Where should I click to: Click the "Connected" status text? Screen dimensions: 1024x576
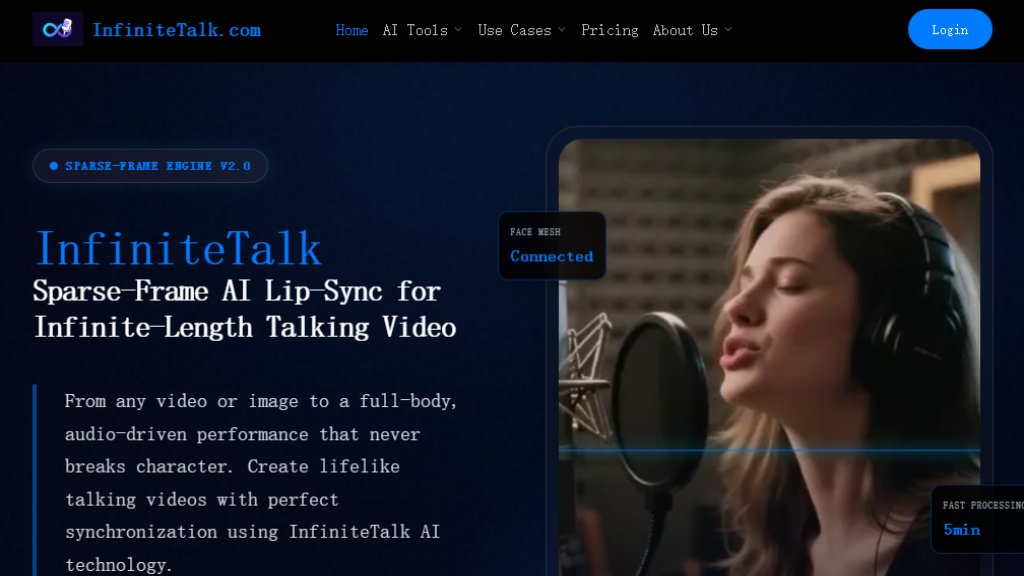coord(551,257)
